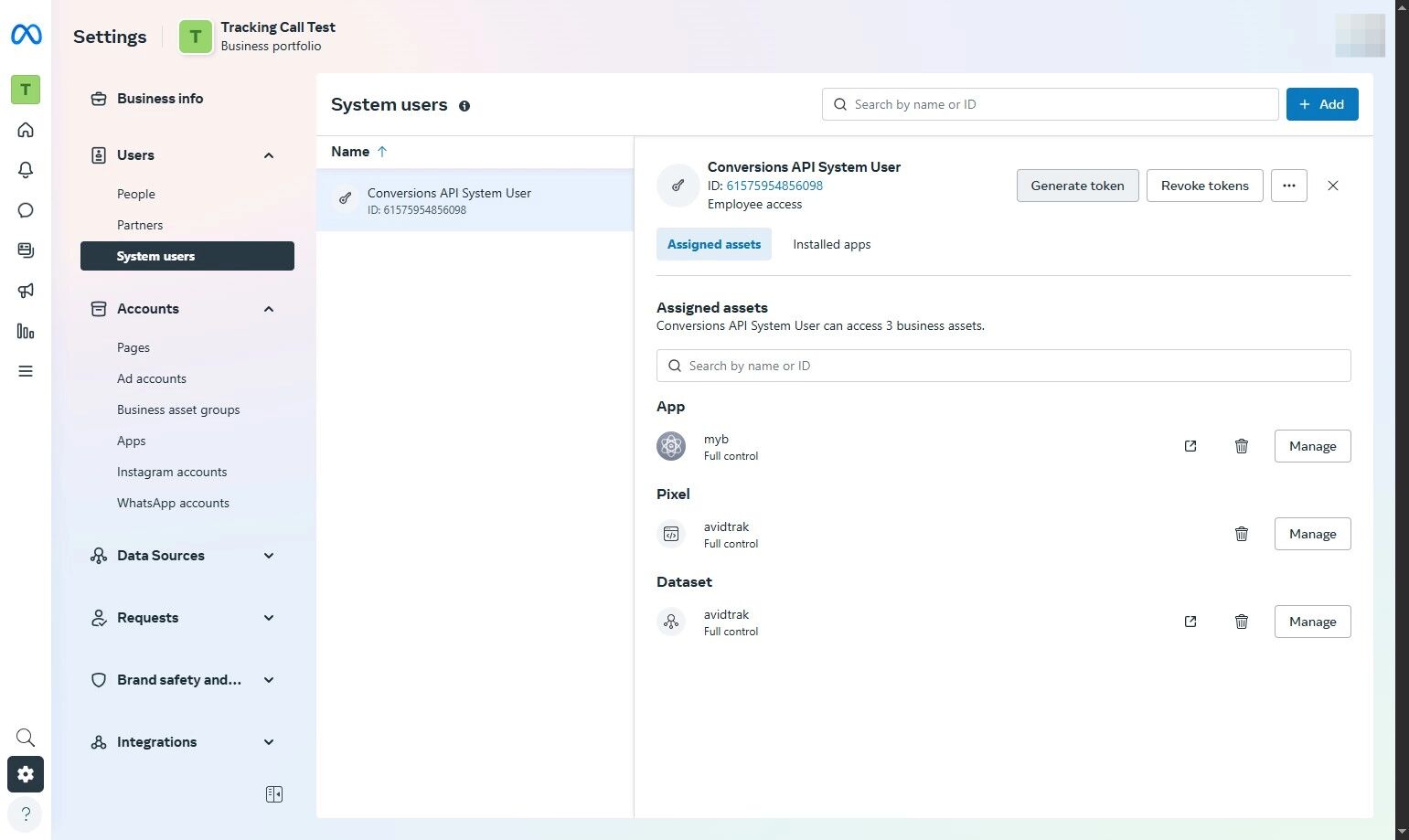
Task: Remove myb app with trash icon
Action: tap(1242, 446)
